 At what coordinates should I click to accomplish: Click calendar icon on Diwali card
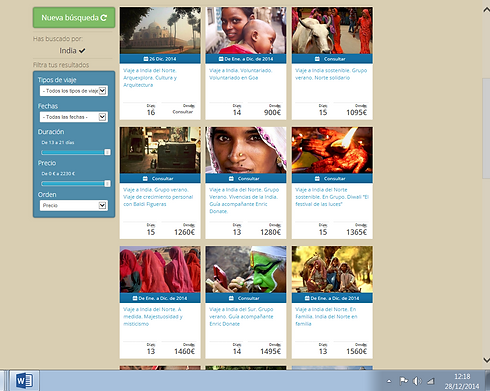coord(317,179)
